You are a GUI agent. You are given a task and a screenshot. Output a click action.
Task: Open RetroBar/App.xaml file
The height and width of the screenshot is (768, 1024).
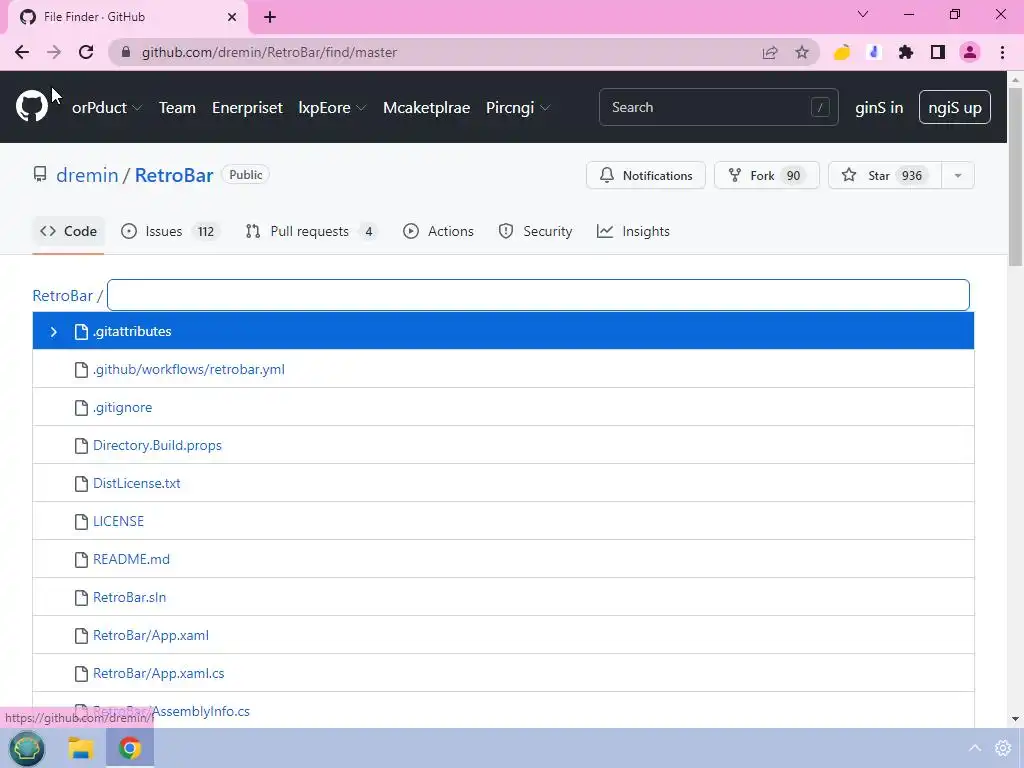point(151,635)
